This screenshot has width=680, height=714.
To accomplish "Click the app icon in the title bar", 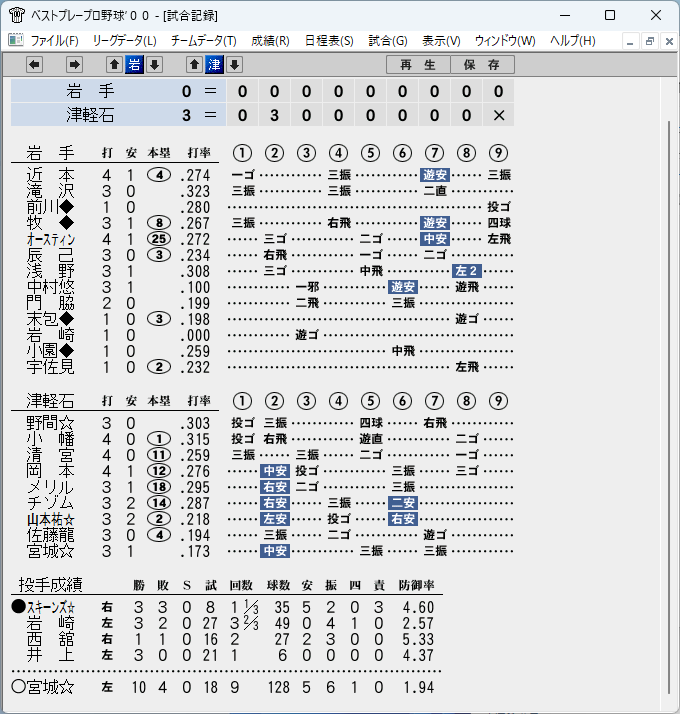I will (16, 15).
